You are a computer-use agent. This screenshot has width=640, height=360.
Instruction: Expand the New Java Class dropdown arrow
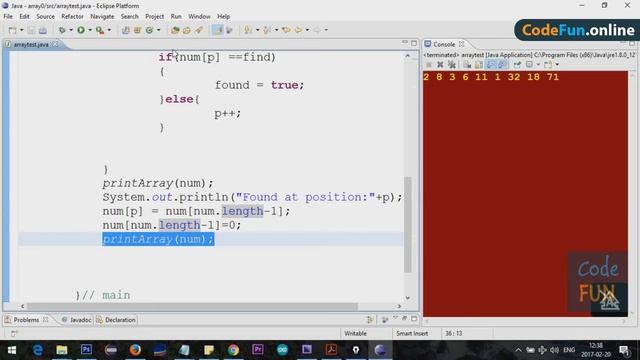click(x=159, y=30)
